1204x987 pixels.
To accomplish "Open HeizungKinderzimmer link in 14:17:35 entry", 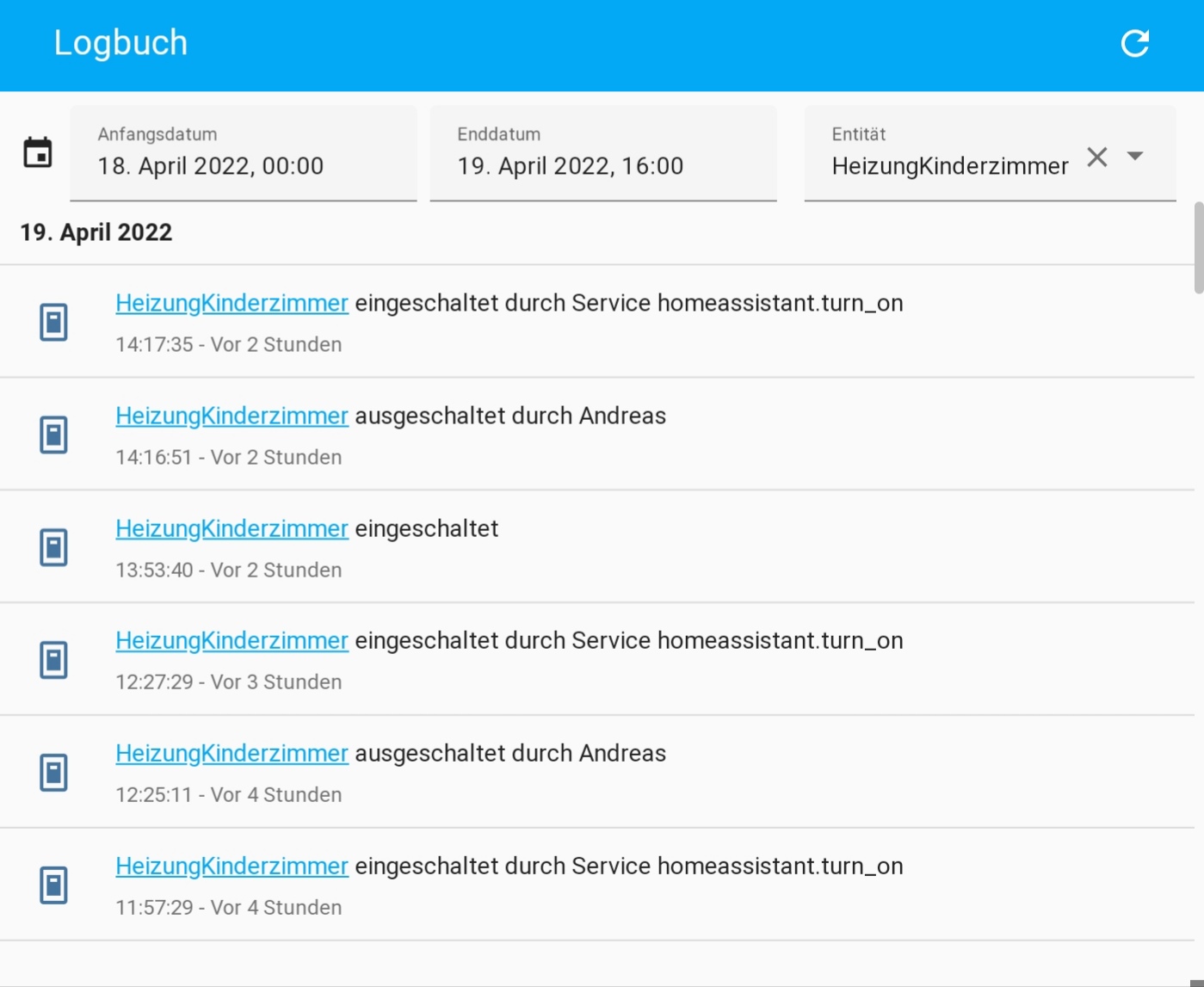I will tap(232, 303).
